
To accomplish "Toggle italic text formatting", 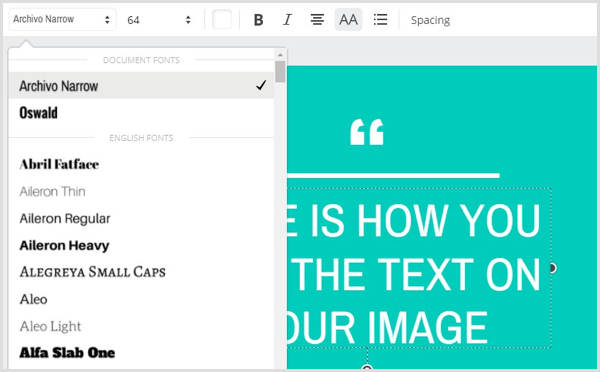I will [287, 20].
